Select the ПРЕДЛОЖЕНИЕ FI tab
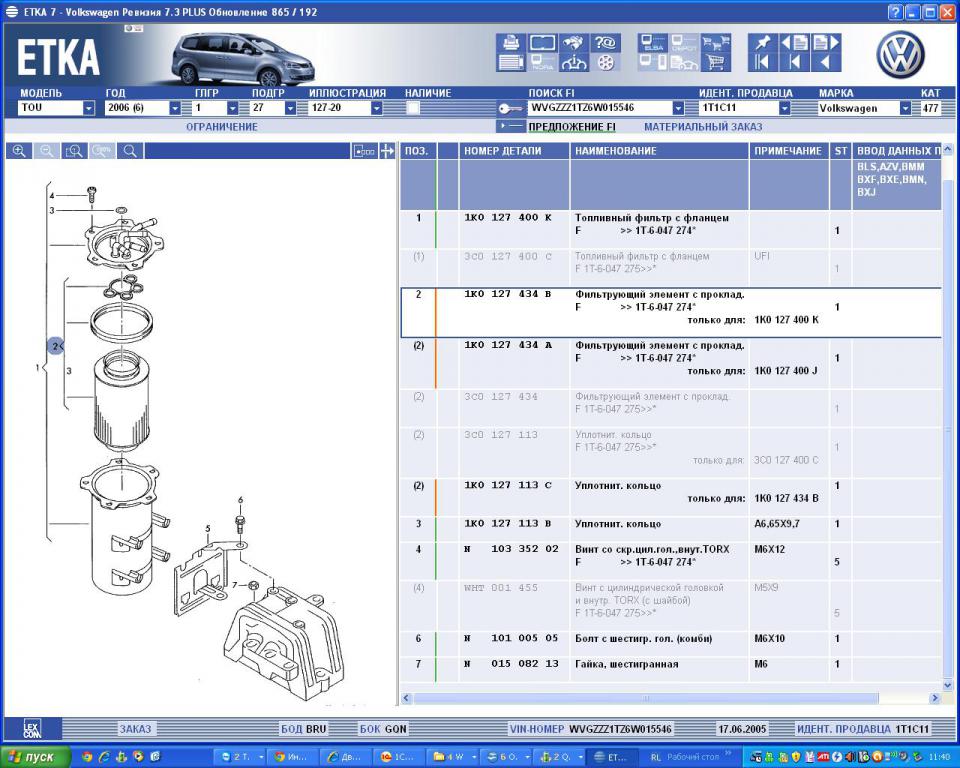Screen dimensions: 960x768 pos(572,127)
